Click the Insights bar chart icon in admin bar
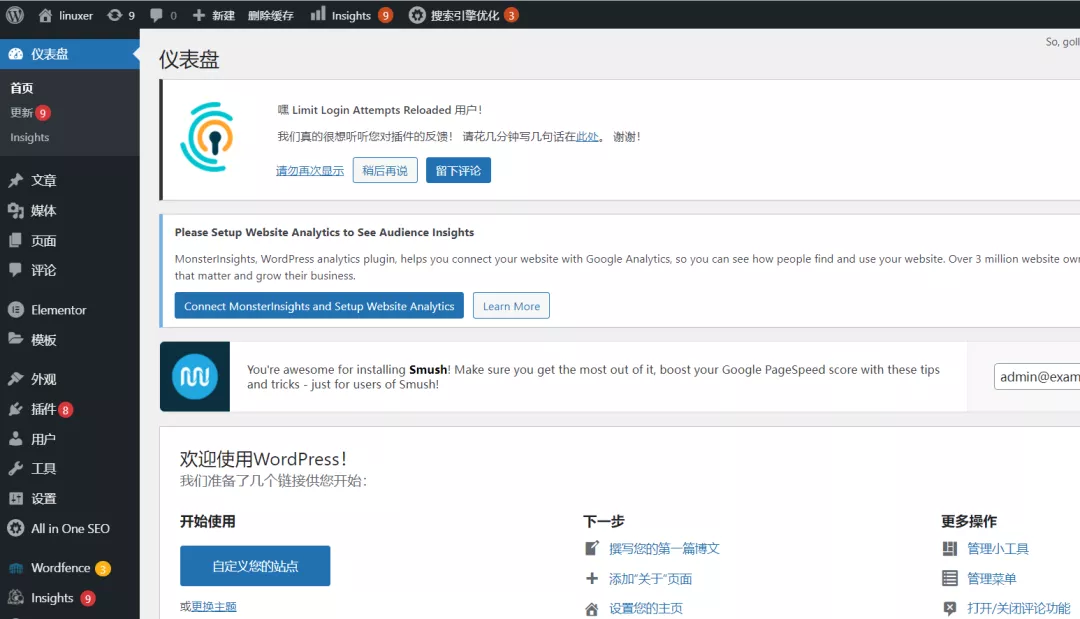The width and height of the screenshot is (1080, 619). [318, 14]
